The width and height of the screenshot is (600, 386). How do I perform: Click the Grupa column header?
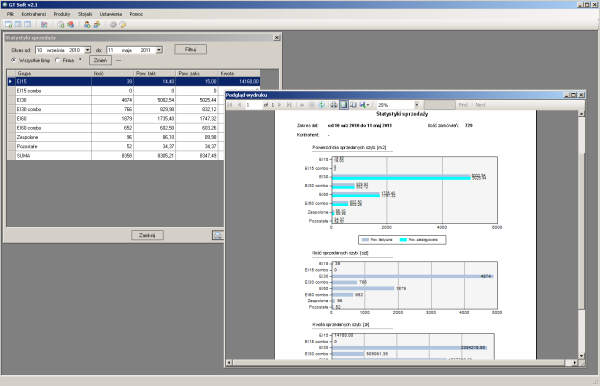coord(53,73)
